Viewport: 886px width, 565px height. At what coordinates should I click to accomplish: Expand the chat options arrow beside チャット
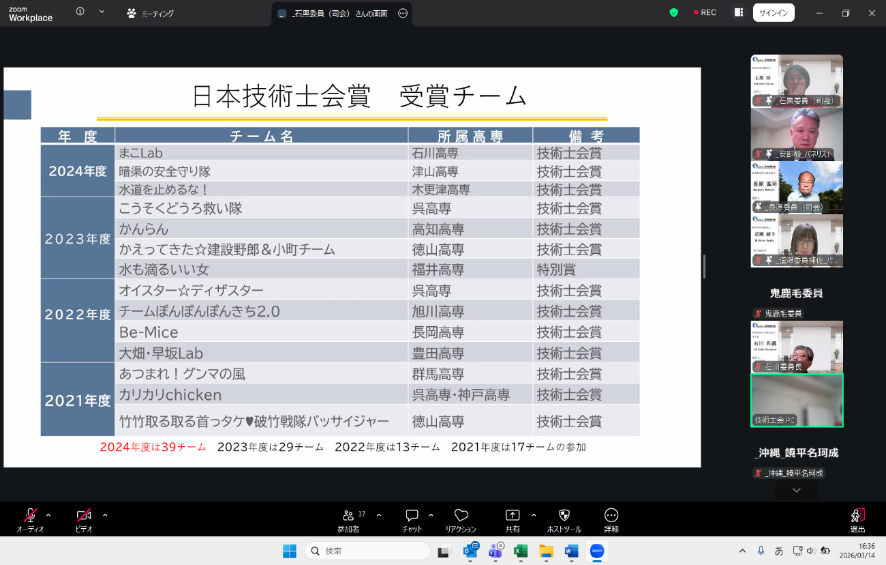[x=433, y=515]
